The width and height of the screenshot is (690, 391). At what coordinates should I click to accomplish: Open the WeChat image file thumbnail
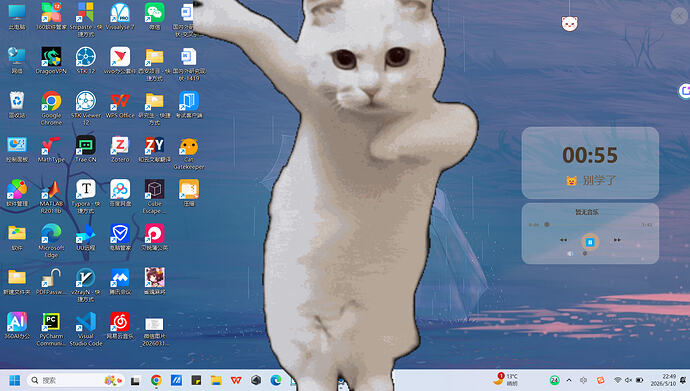tap(154, 332)
